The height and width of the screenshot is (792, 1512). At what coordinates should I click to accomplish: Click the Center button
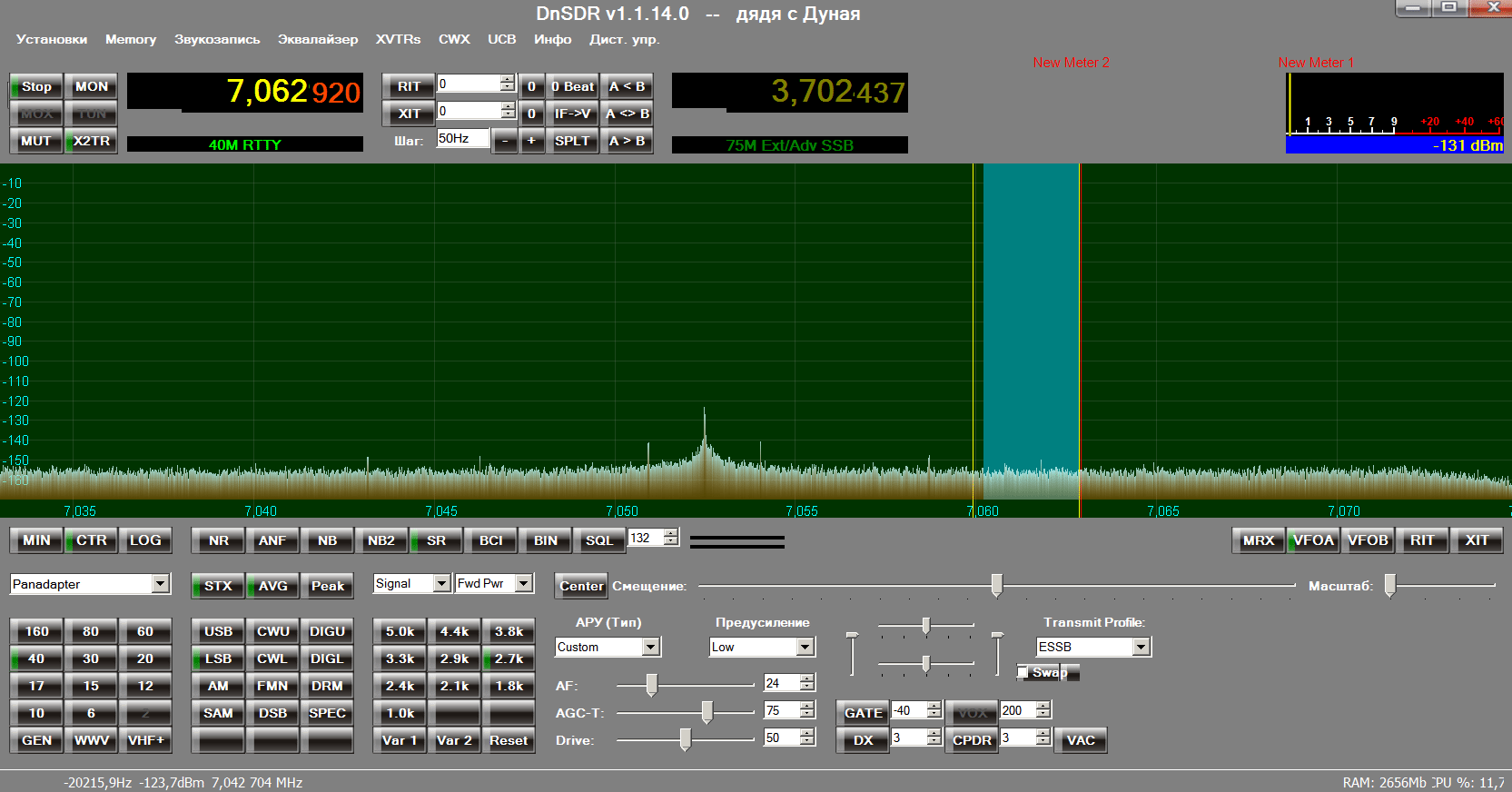(581, 586)
